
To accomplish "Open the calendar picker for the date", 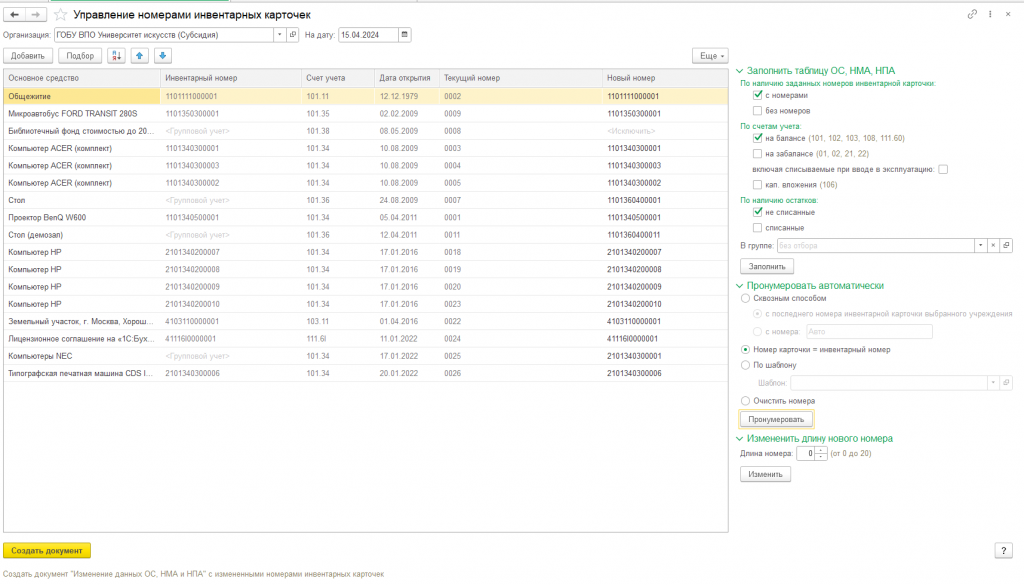I will click(405, 35).
